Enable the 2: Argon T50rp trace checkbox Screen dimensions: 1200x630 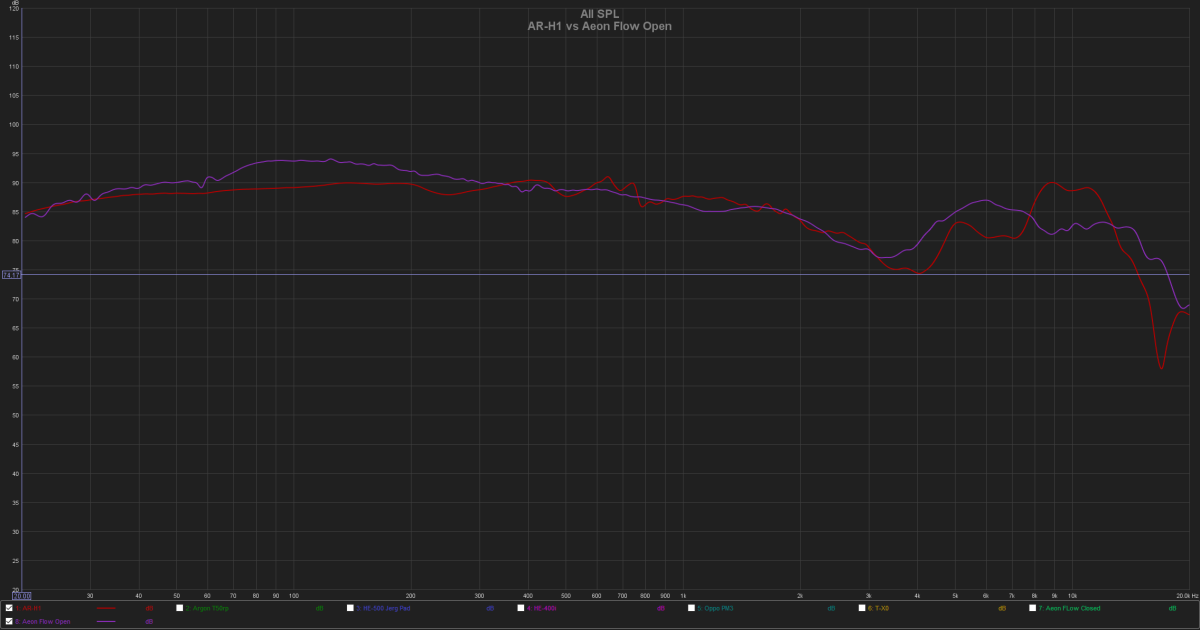180,608
